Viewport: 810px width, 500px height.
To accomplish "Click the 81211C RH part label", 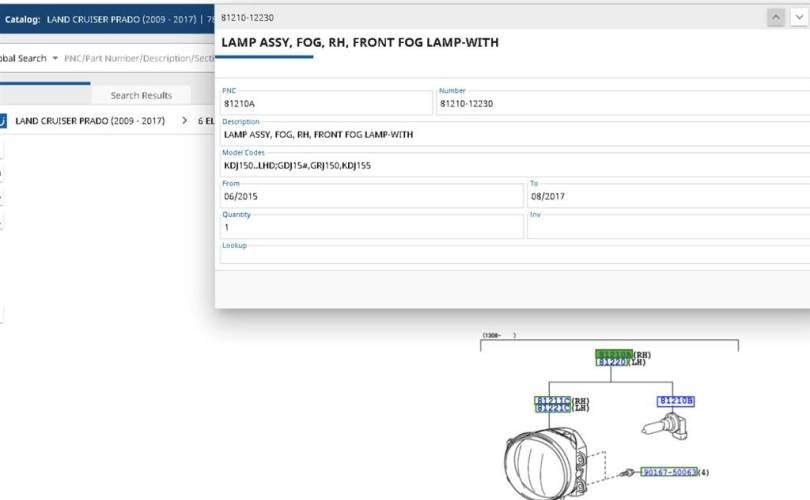I will point(553,400).
